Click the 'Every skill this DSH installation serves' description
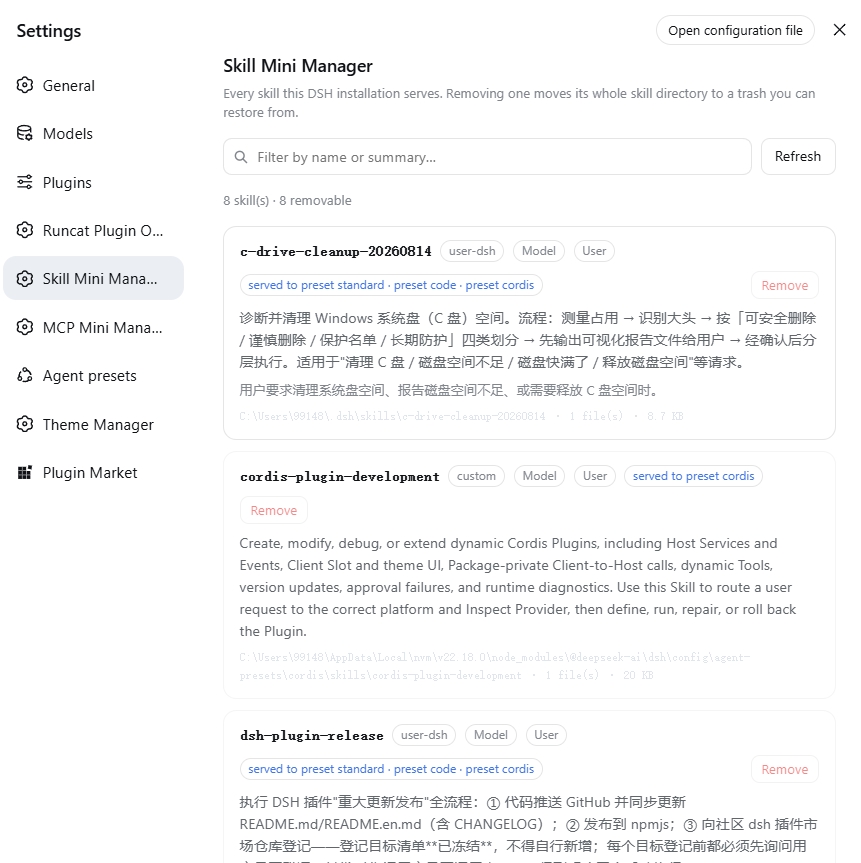The height and width of the screenshot is (863, 861). pyautogui.click(x=519, y=103)
